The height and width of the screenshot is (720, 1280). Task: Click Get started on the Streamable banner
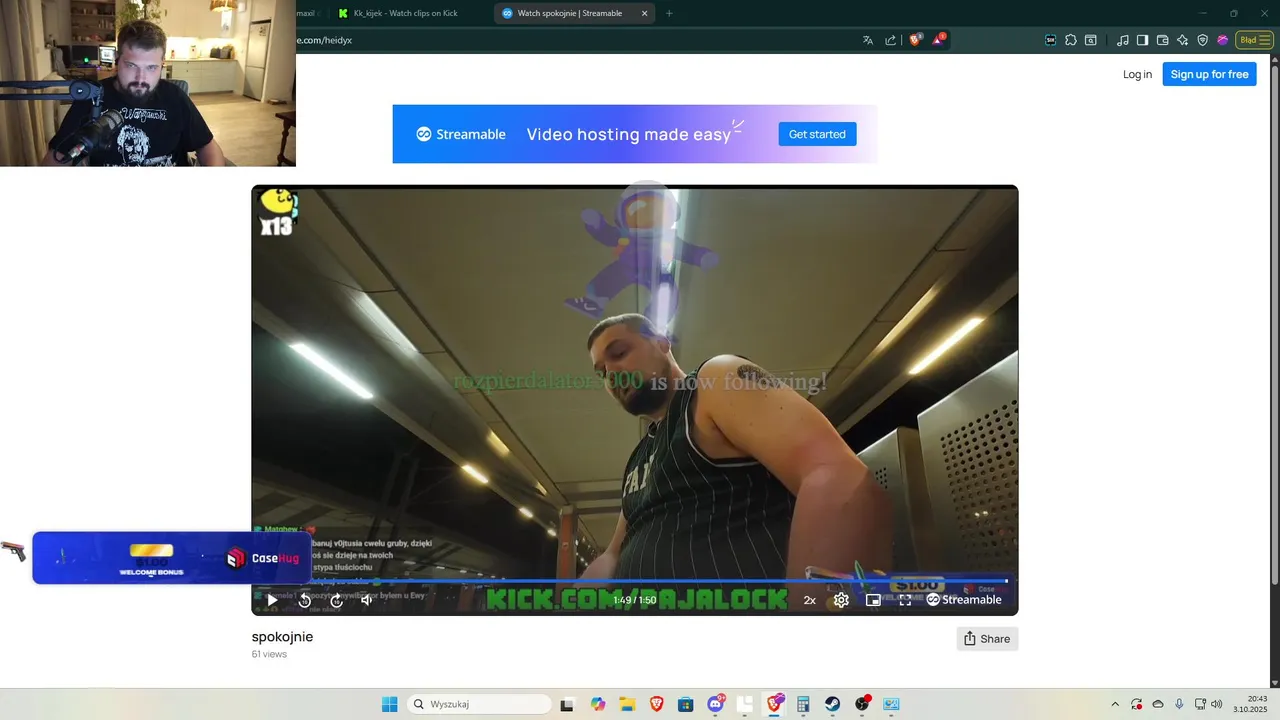817,134
